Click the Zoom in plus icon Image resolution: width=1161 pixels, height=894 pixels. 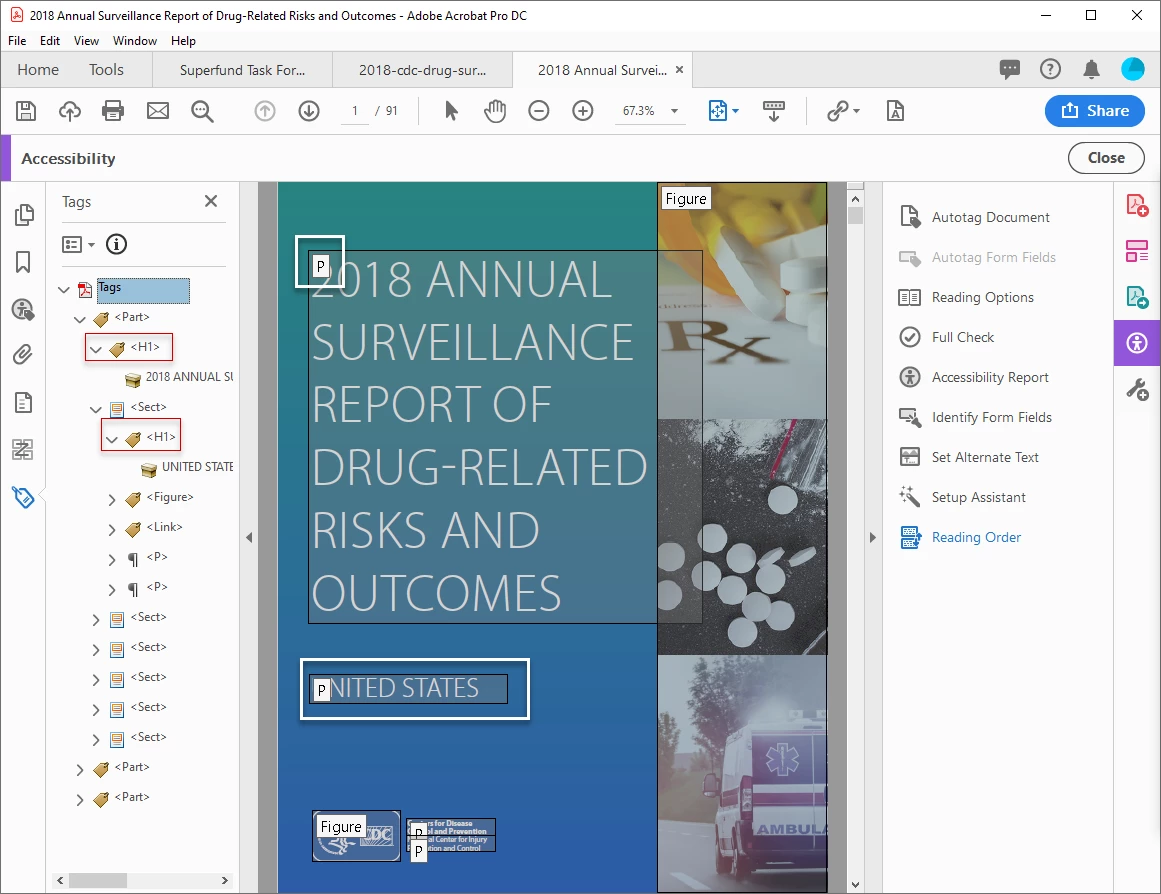pos(583,111)
